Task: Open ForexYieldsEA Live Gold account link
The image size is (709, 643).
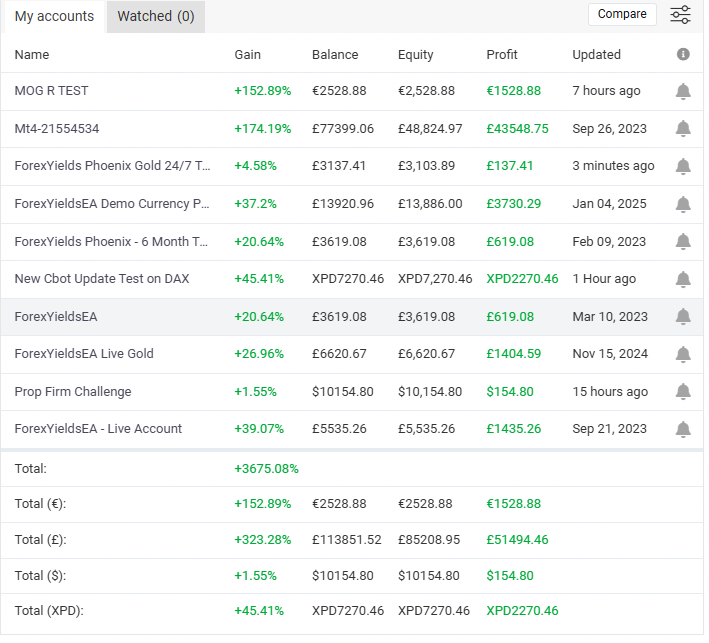Action: pos(84,354)
